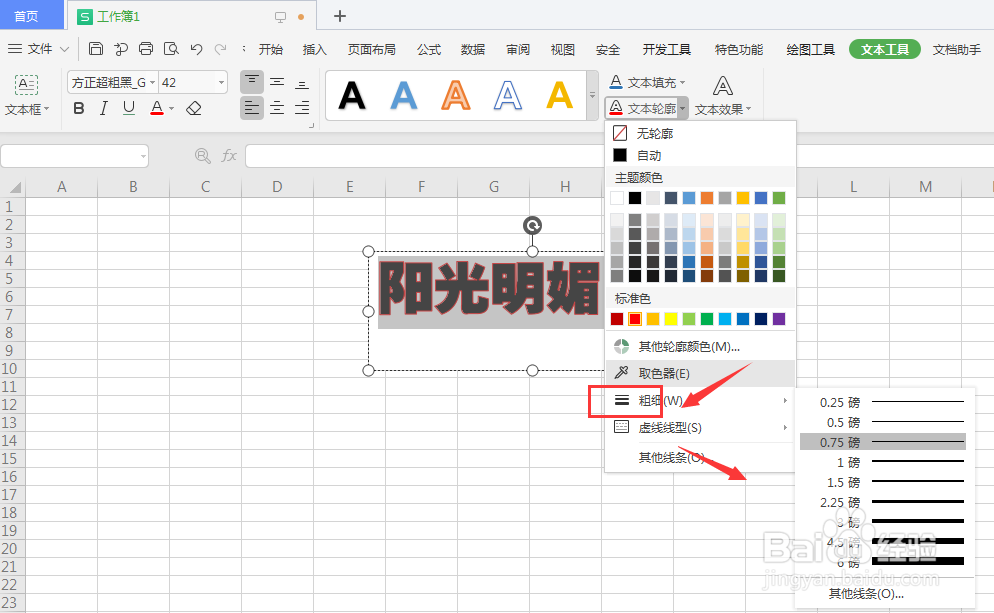Select 无轮廓 (No Outline) option
This screenshot has width=994, height=613.
click(700, 133)
